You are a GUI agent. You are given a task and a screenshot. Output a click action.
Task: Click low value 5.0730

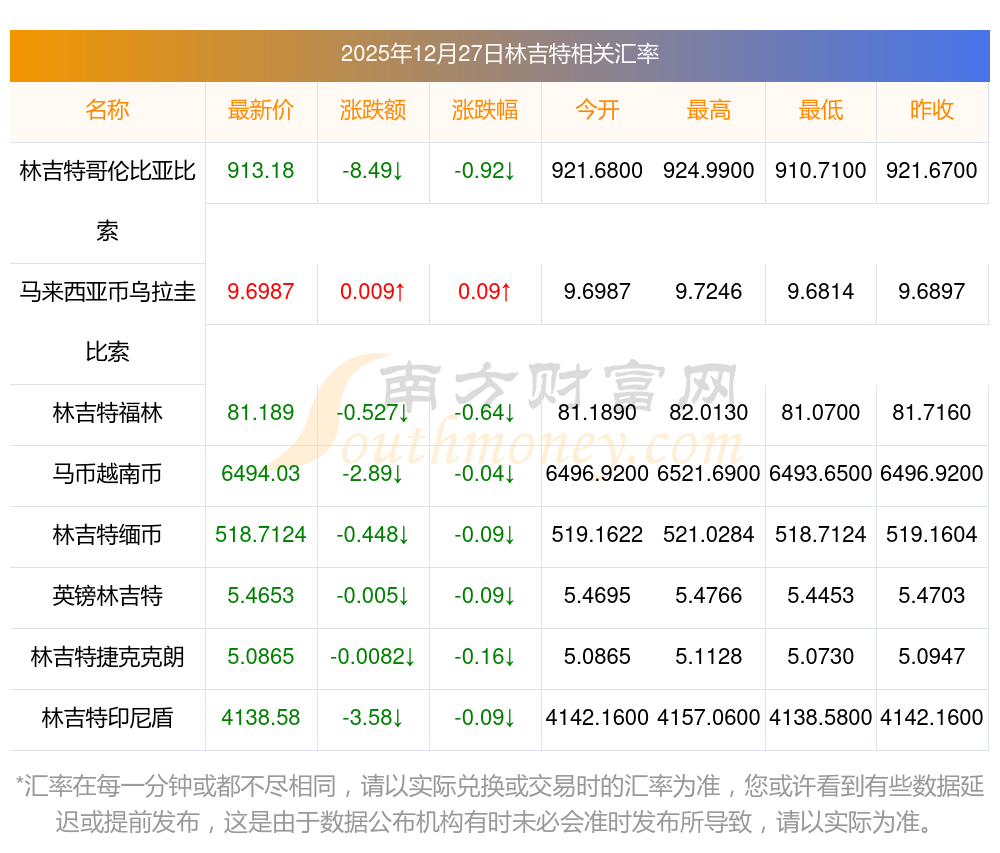tap(820, 657)
